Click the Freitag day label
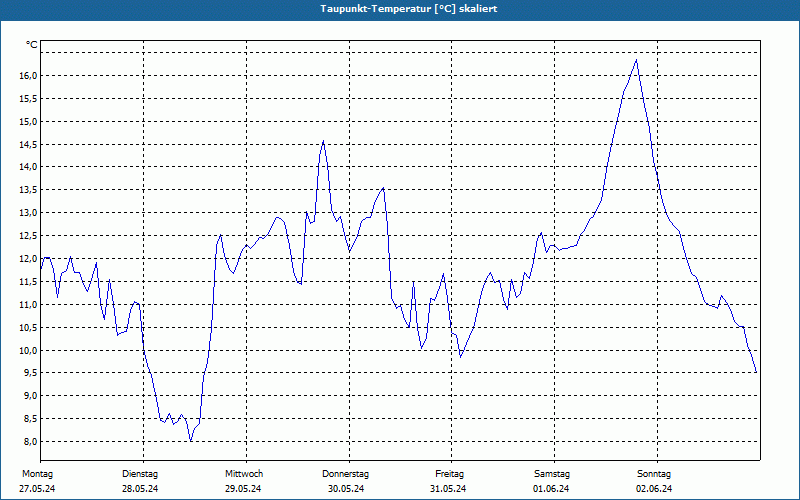The image size is (800, 500). 449,474
